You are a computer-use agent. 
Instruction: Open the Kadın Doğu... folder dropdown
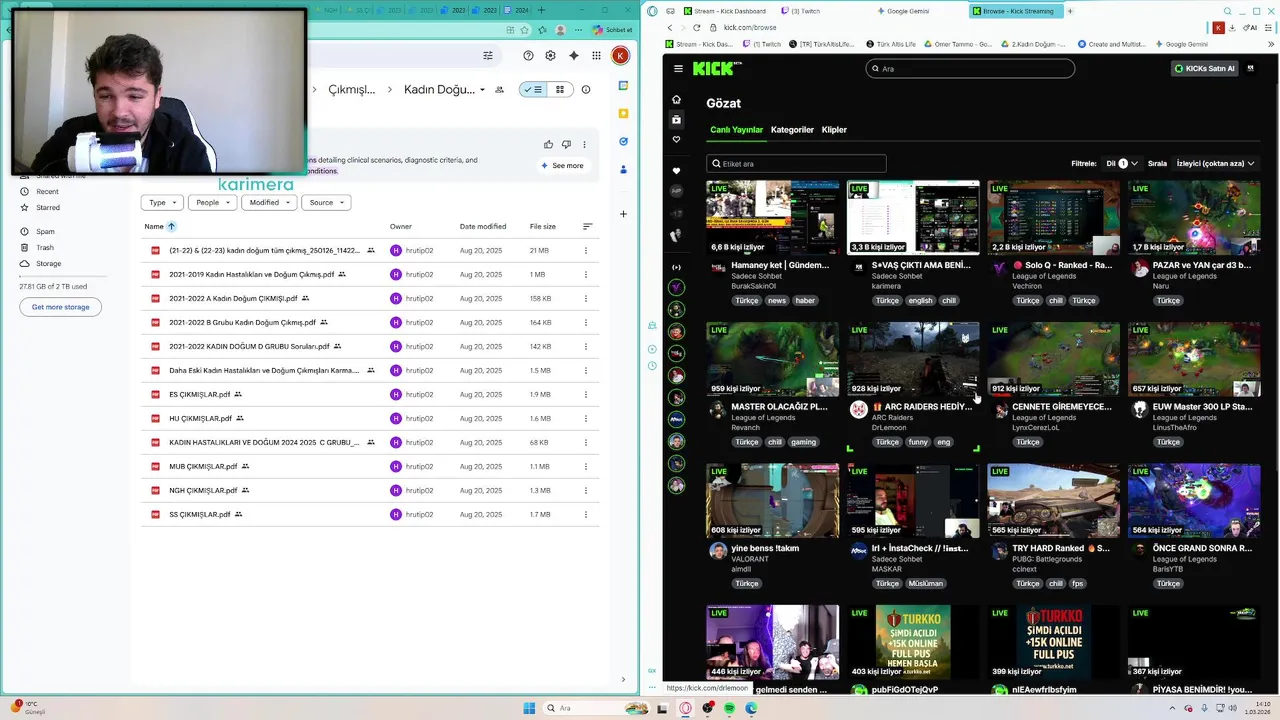(482, 89)
